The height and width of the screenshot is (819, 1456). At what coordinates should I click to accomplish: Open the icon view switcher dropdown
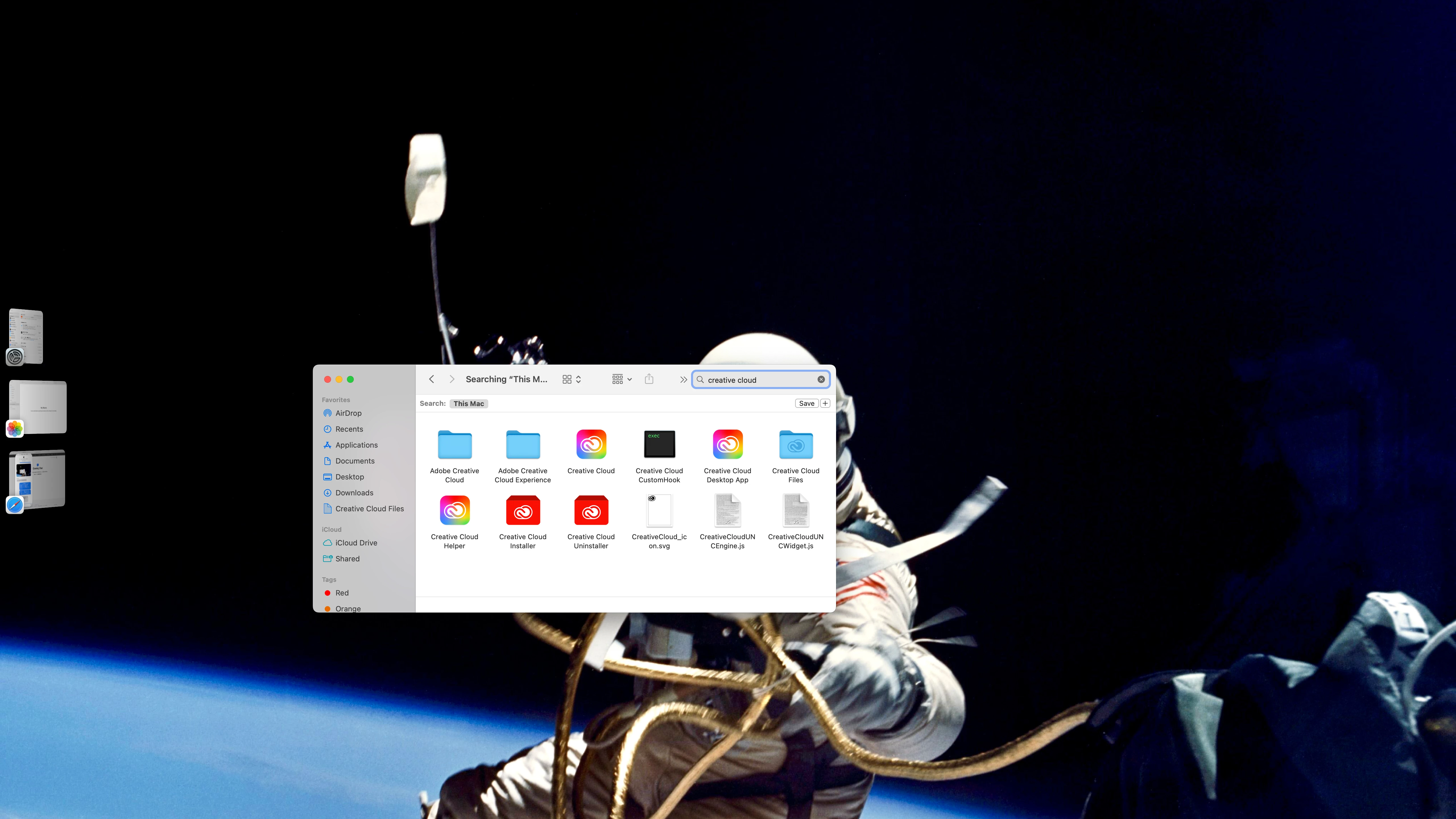(x=571, y=379)
